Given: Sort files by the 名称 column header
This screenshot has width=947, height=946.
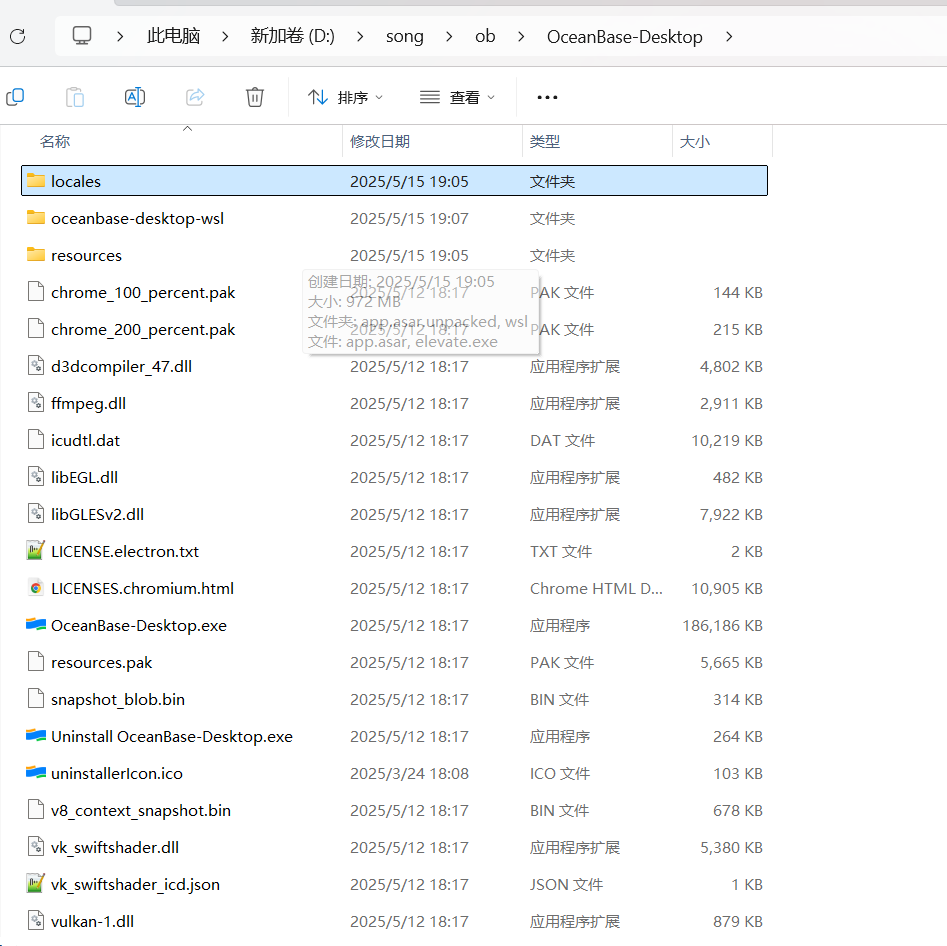Looking at the screenshot, I should (55, 141).
